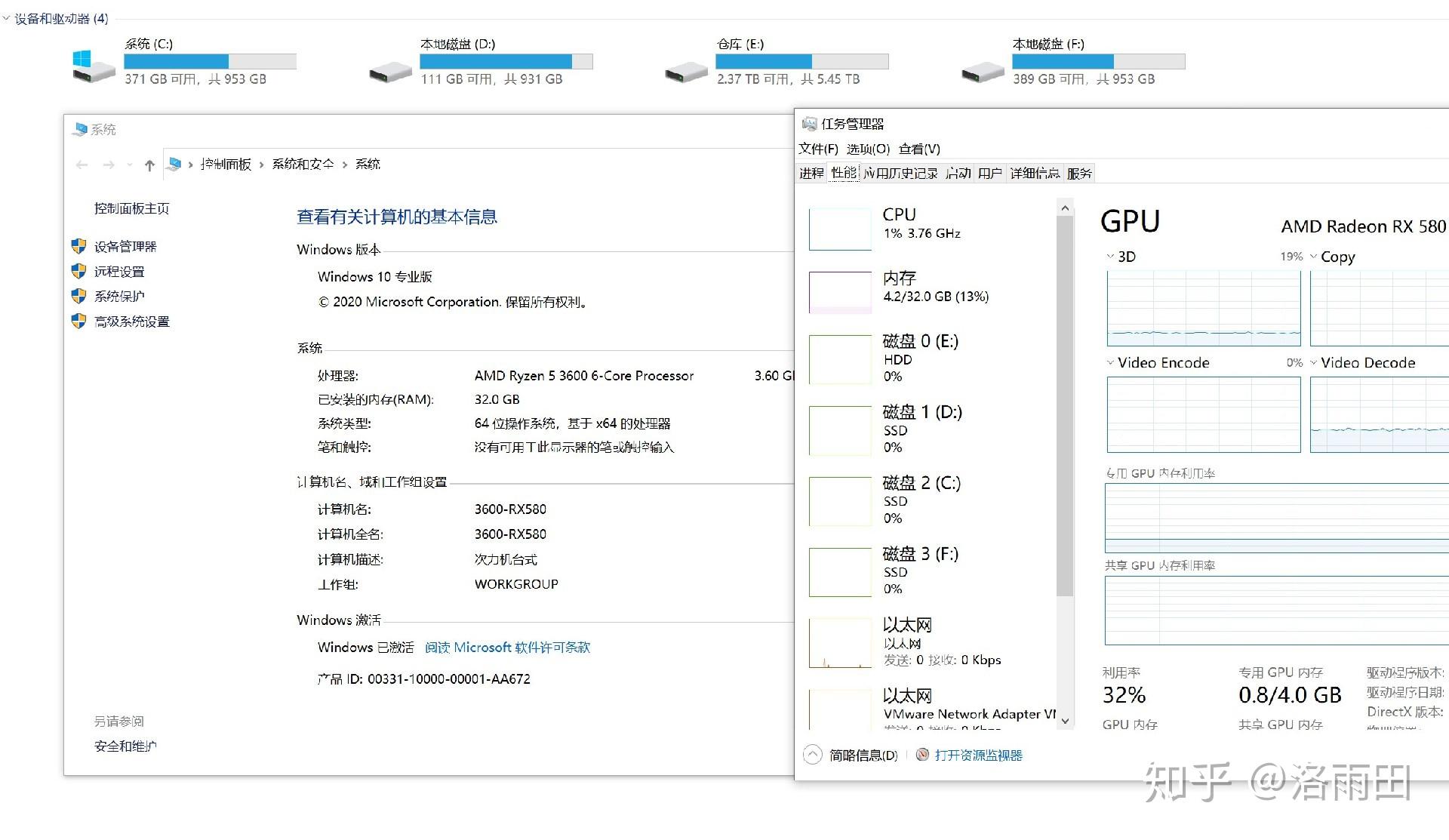
Task: Select 内存 graph thumbnail
Action: click(x=840, y=292)
